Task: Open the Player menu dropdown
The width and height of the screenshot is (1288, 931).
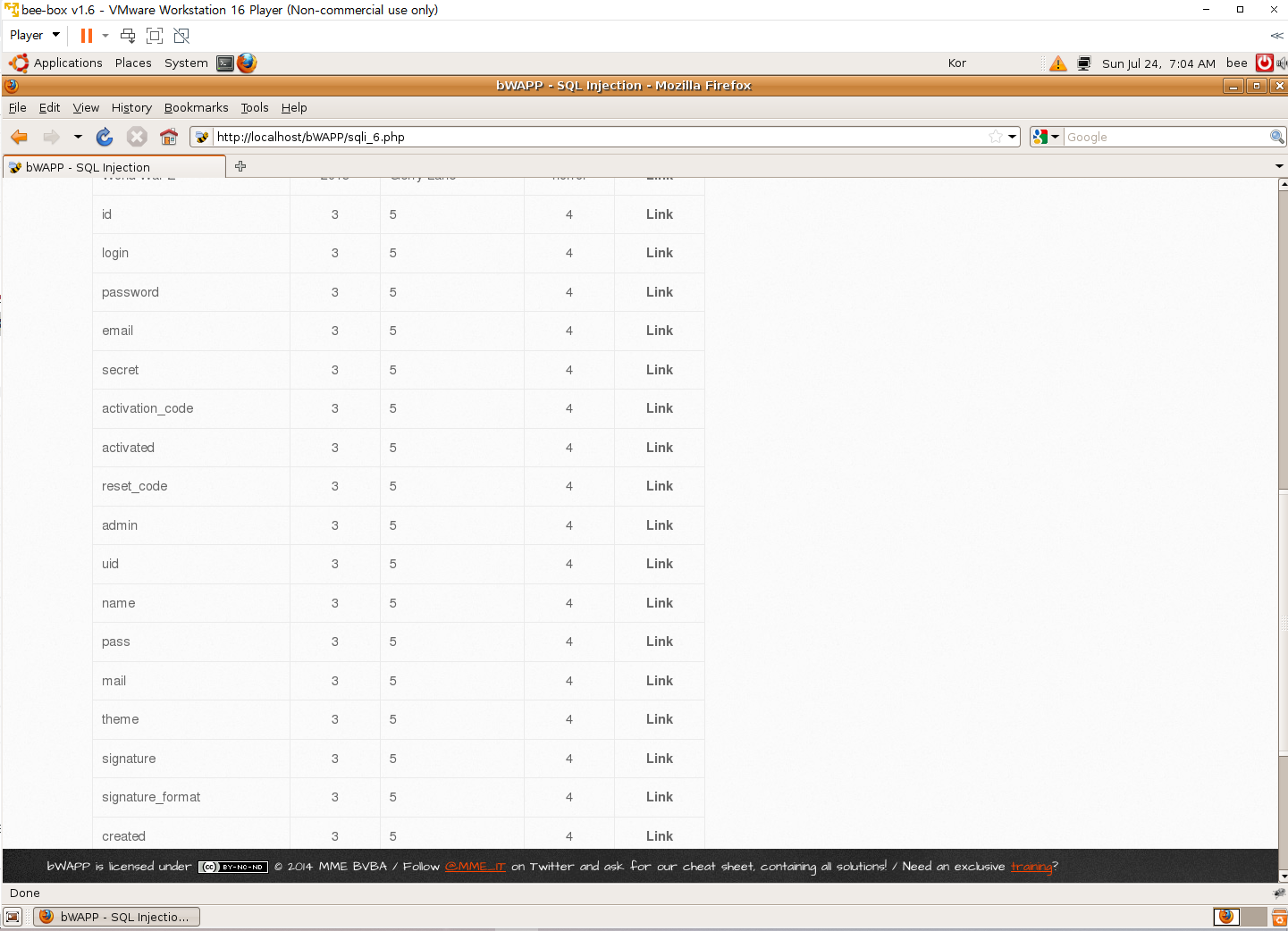Action: [35, 36]
